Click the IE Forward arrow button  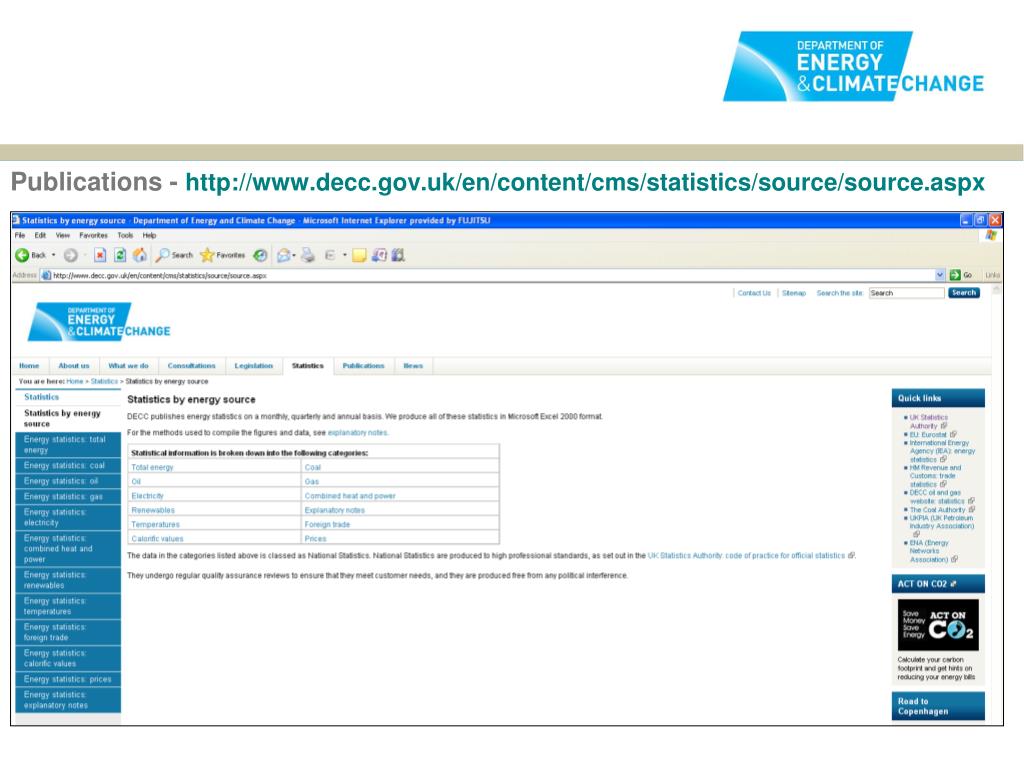[x=71, y=255]
